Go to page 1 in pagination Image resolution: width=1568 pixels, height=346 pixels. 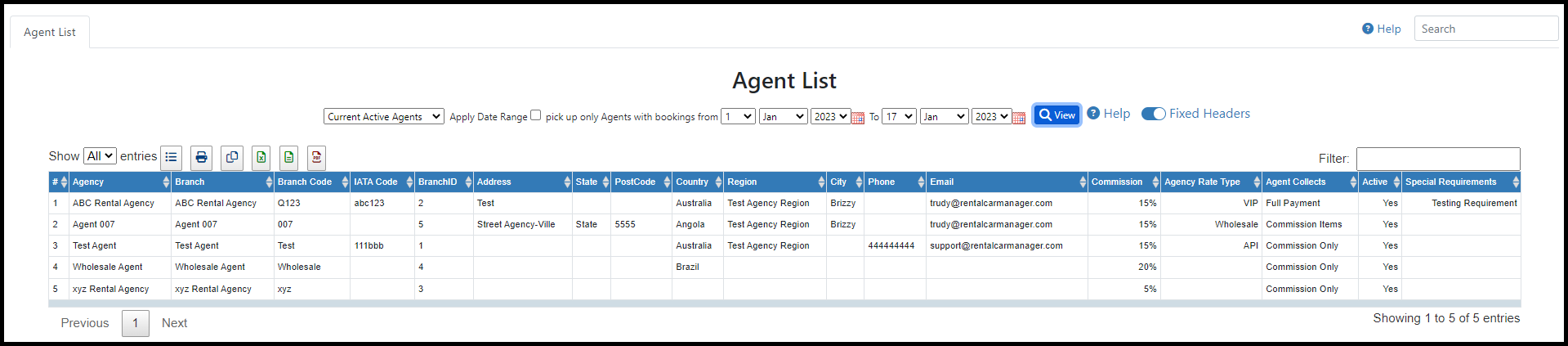136,323
